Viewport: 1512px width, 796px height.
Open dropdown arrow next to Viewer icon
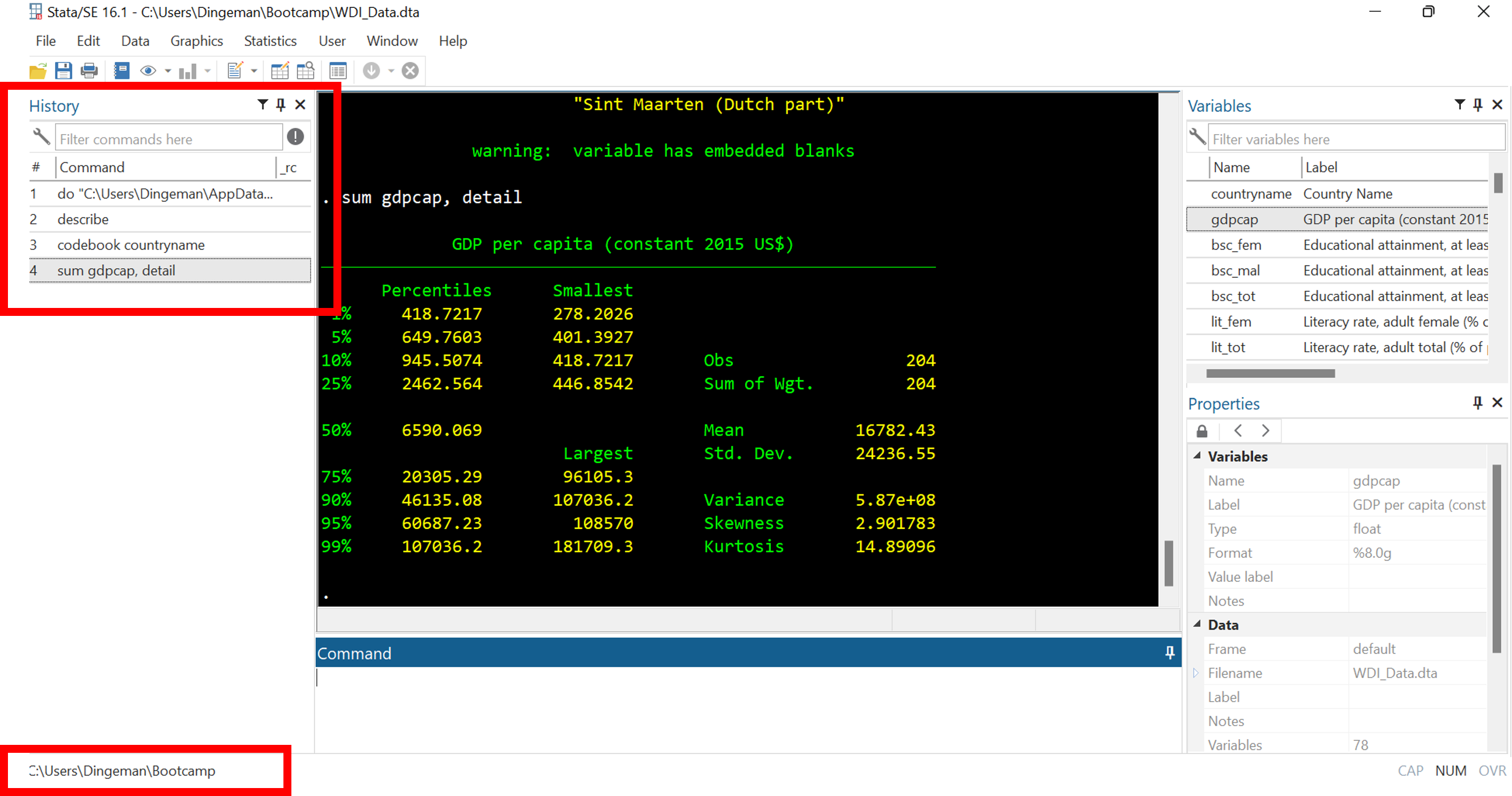(168, 71)
